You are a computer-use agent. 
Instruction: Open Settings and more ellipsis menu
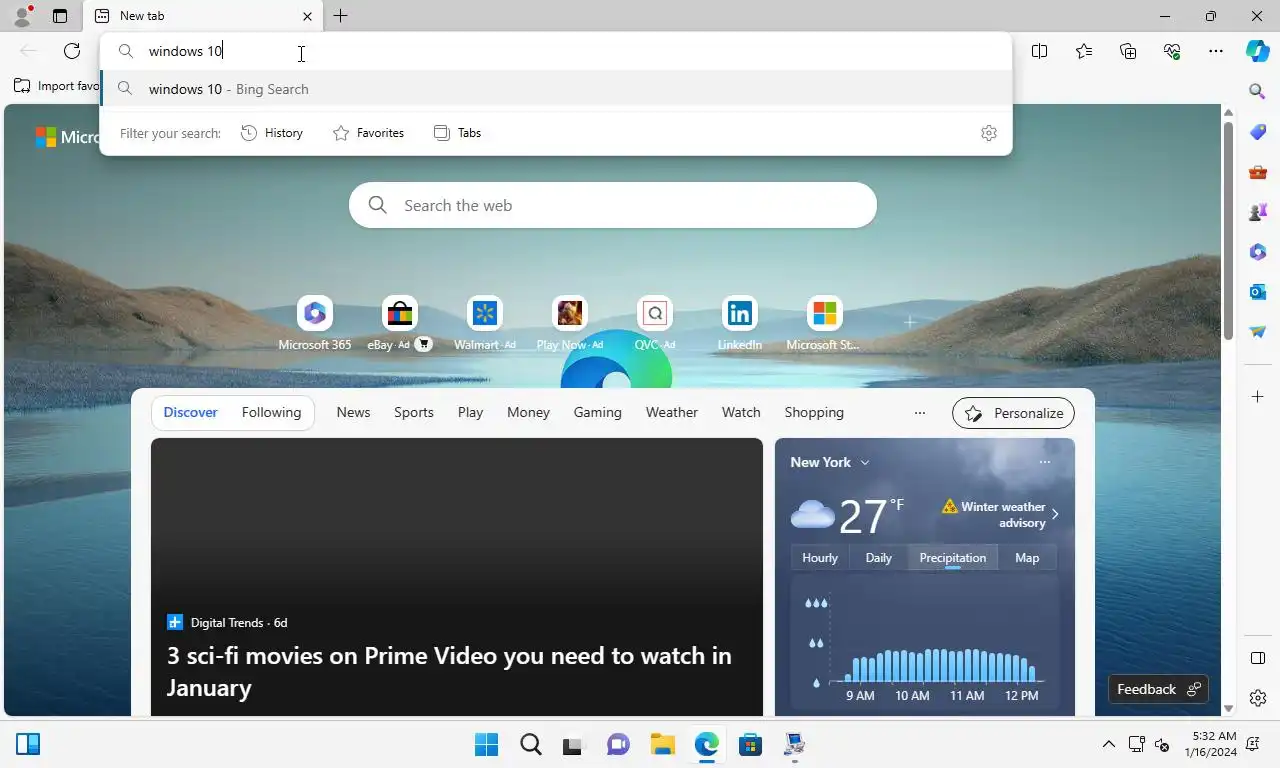(1216, 51)
